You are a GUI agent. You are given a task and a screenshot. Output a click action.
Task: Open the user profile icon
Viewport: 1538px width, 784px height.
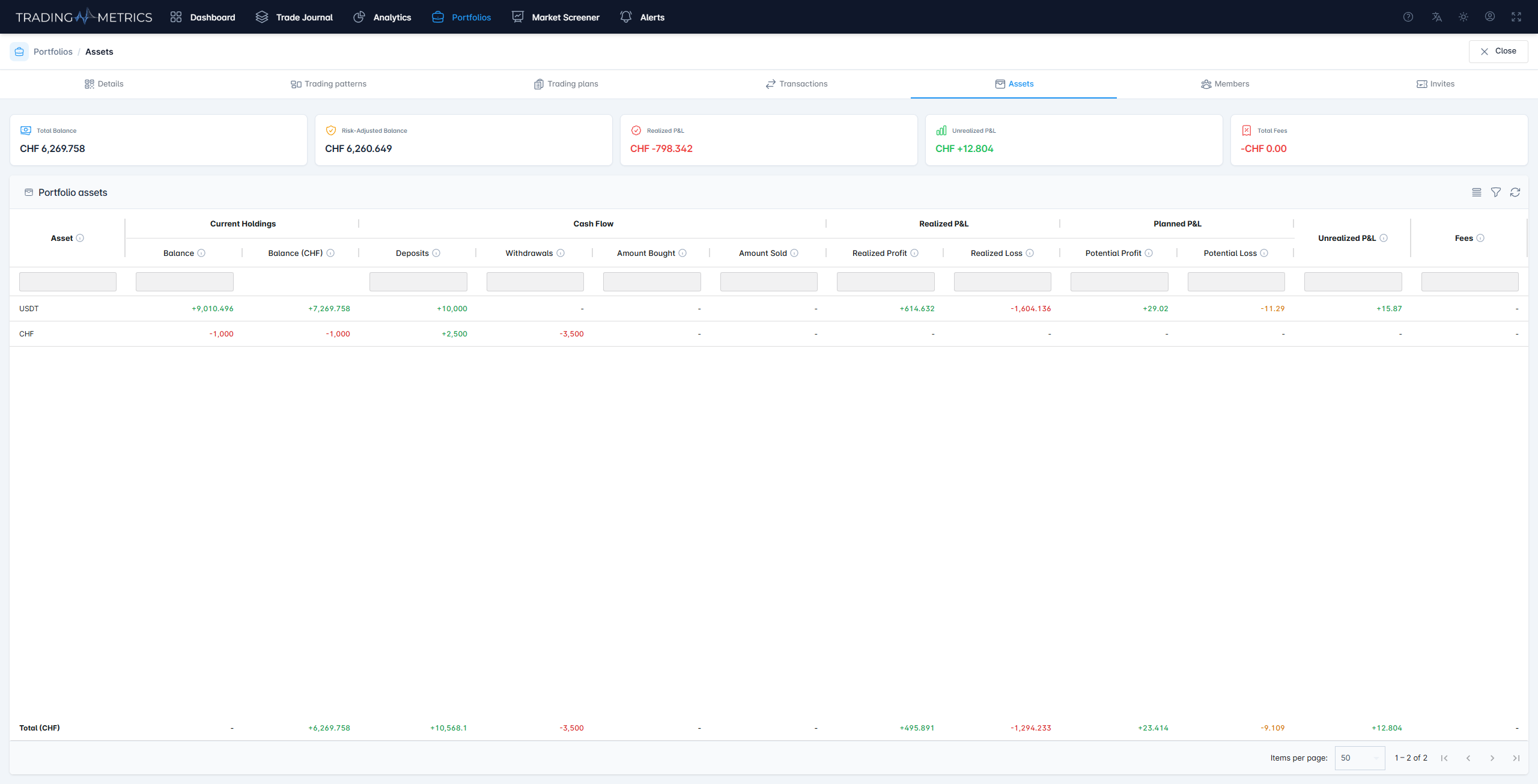point(1490,17)
